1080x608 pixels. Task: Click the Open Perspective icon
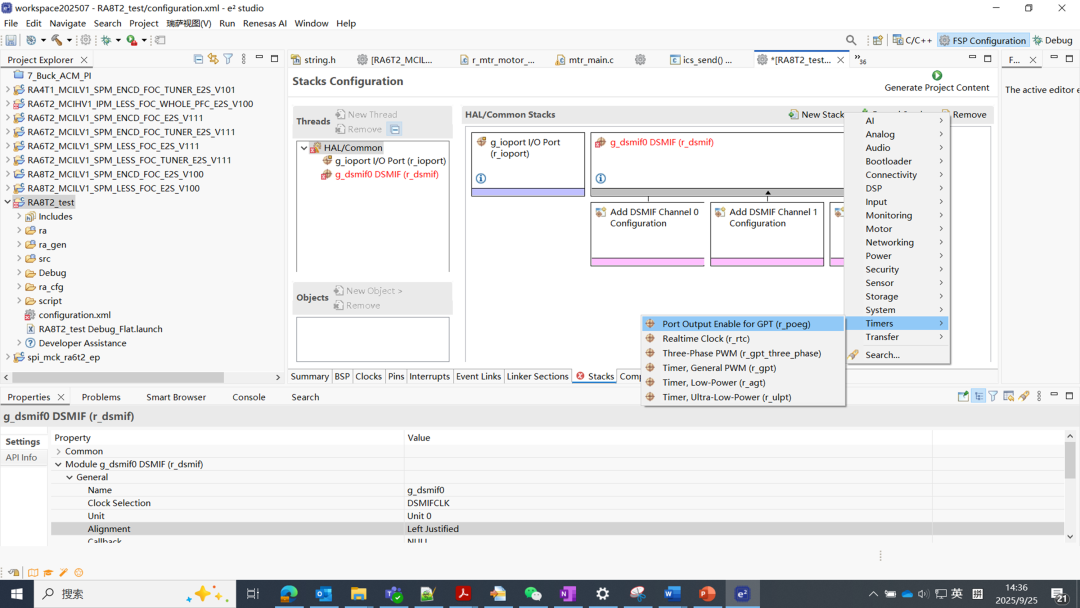878,40
